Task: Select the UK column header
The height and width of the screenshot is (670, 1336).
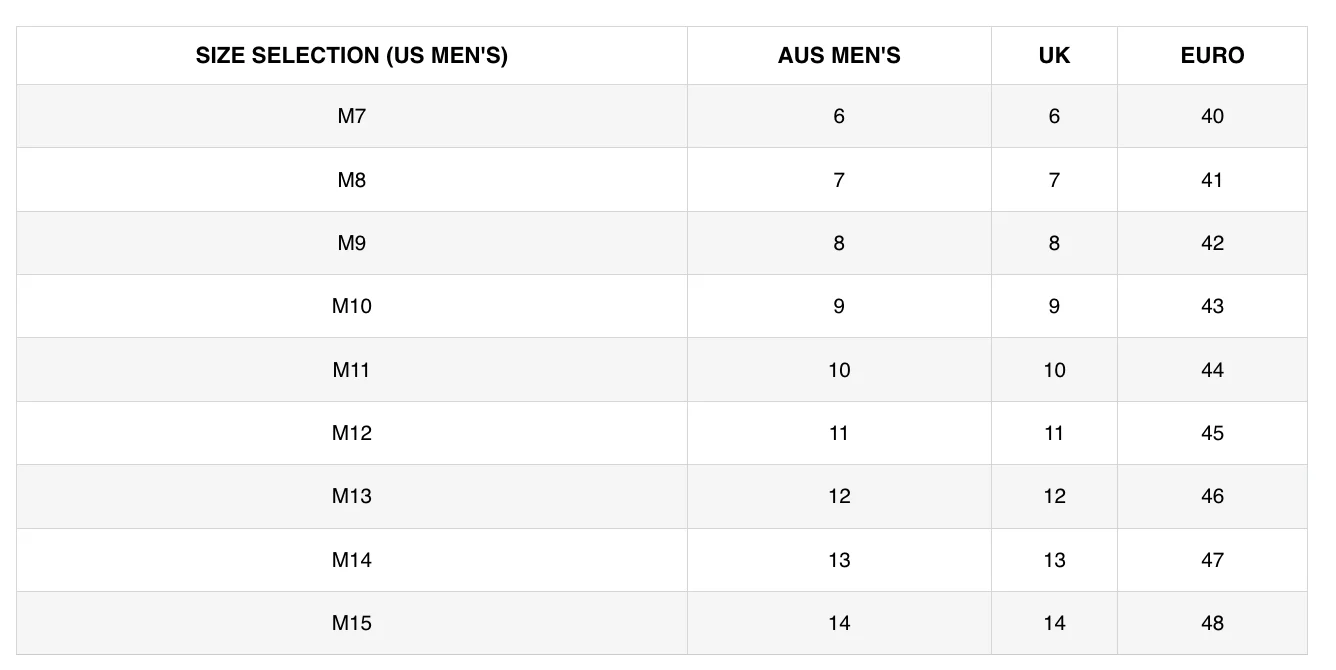Action: (1054, 56)
